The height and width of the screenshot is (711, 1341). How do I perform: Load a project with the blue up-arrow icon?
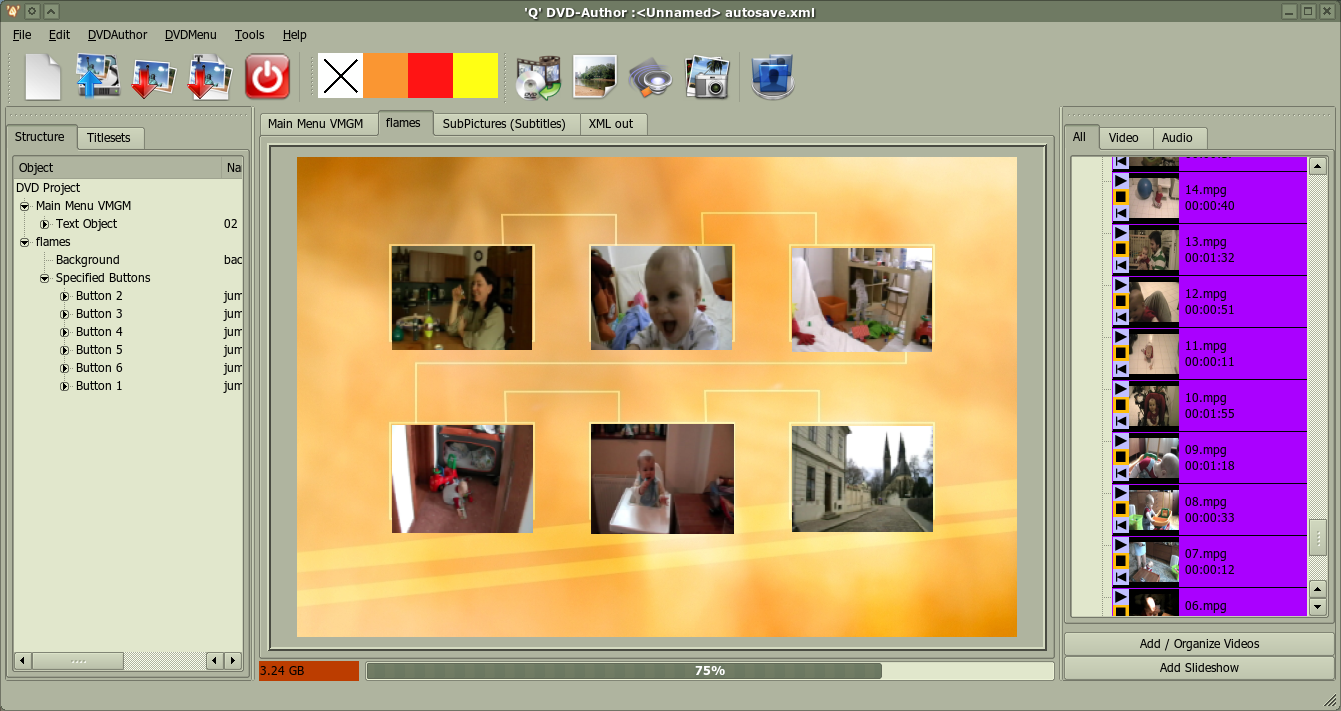[98, 76]
